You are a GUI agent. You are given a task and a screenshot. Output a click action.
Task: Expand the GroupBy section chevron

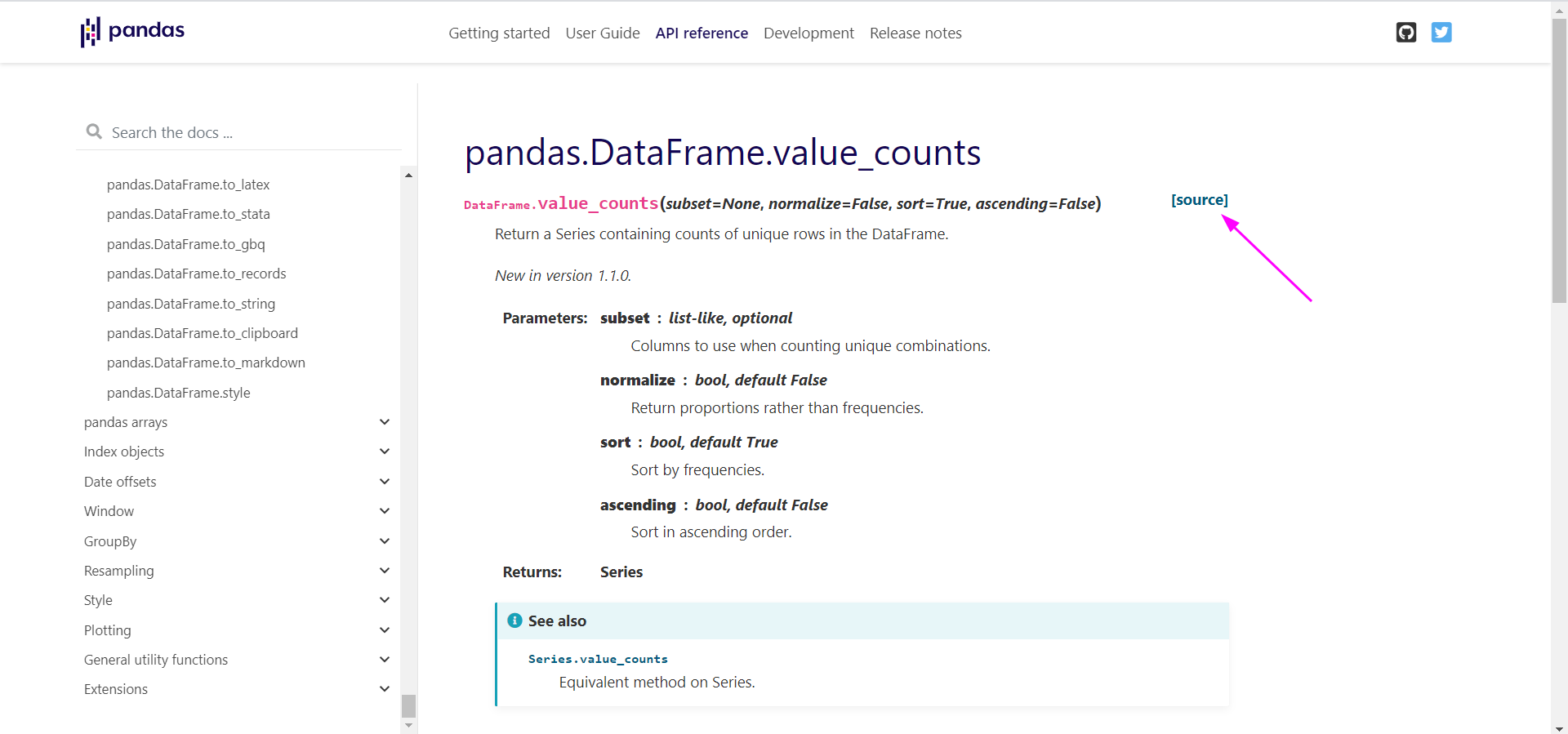point(385,541)
